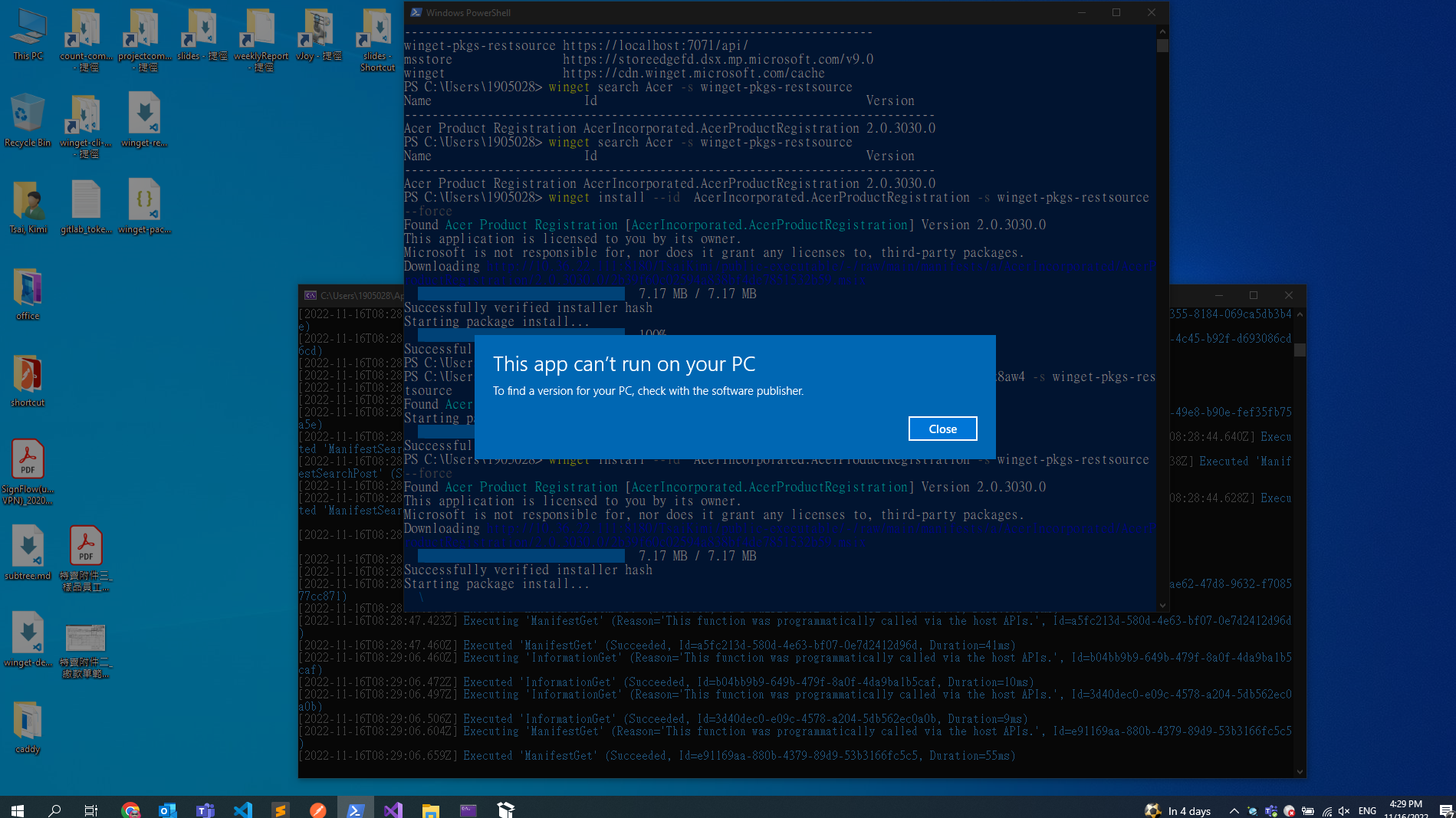The image size is (1456, 818).
Task: Open Outlook from the taskbar
Action: tap(168, 810)
